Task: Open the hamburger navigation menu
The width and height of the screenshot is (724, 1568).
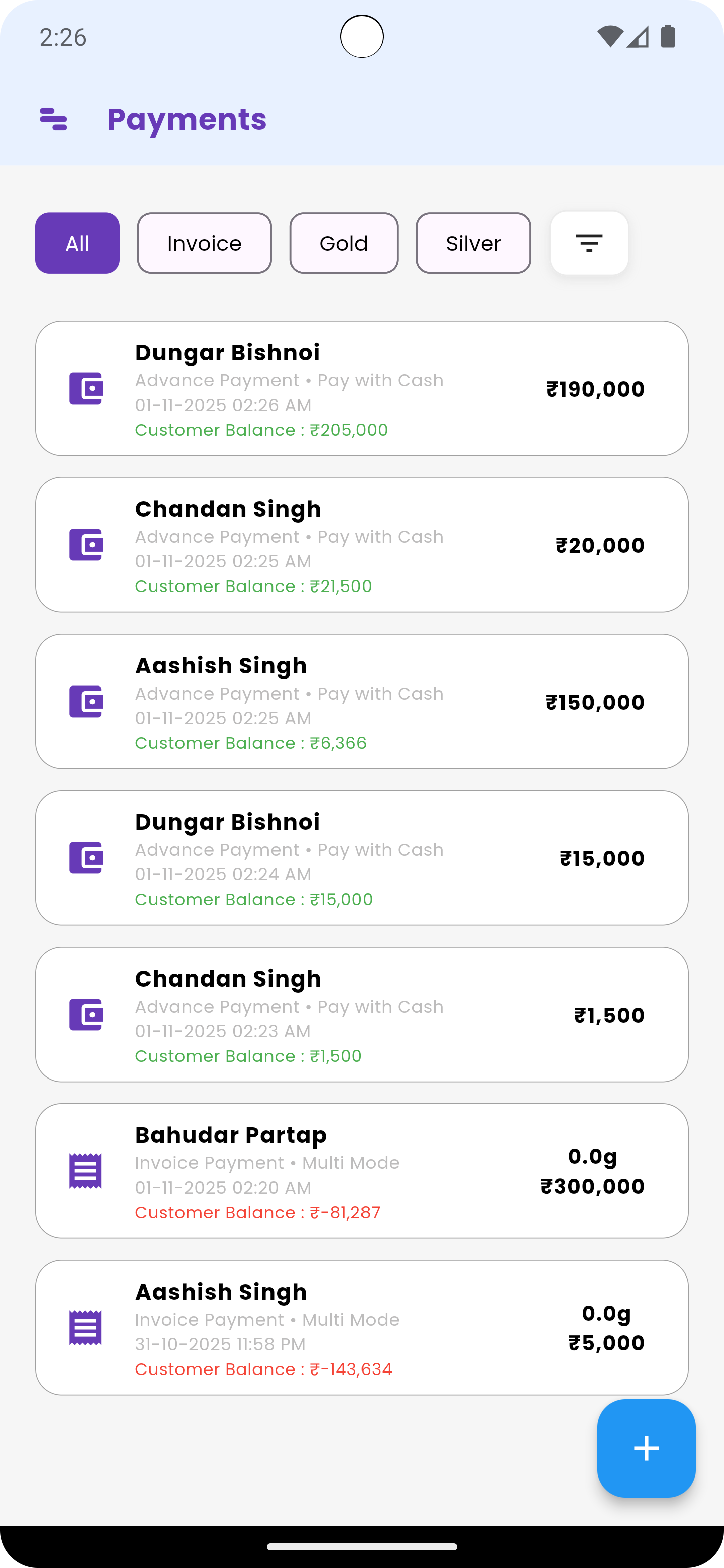Action: point(54,119)
